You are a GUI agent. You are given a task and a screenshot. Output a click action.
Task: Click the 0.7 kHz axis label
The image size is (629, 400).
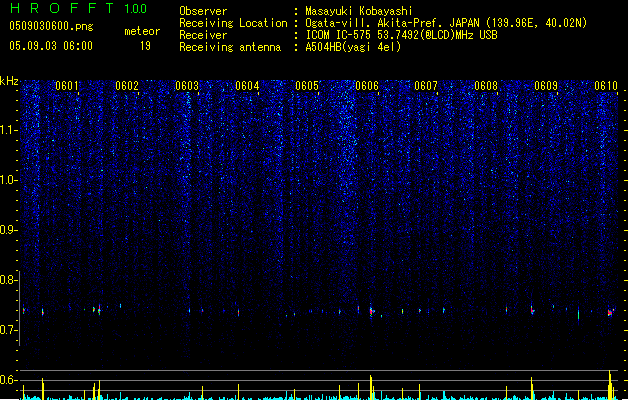click(8, 330)
